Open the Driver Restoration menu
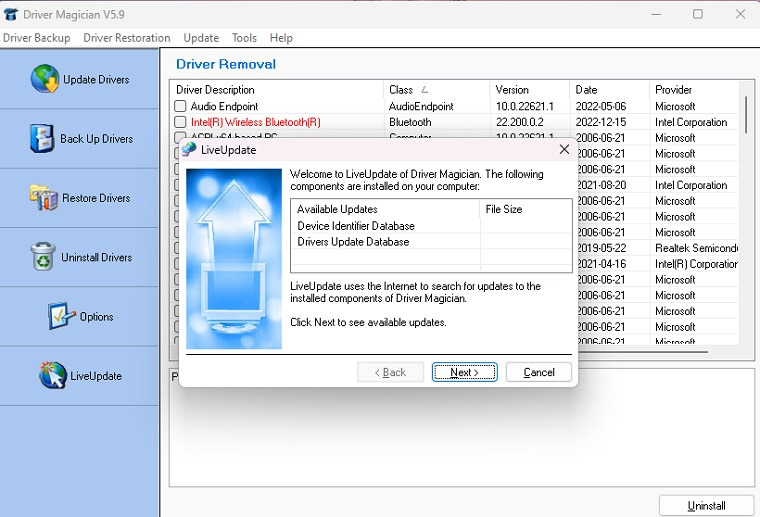Screen dimensions: 760x517 click(x=127, y=38)
